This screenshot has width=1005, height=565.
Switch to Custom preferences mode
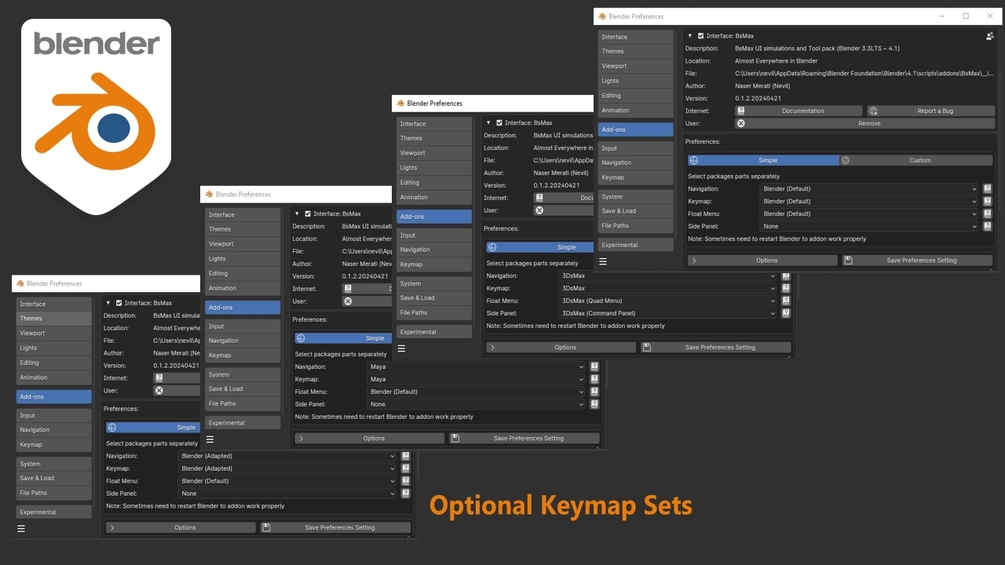click(x=916, y=160)
